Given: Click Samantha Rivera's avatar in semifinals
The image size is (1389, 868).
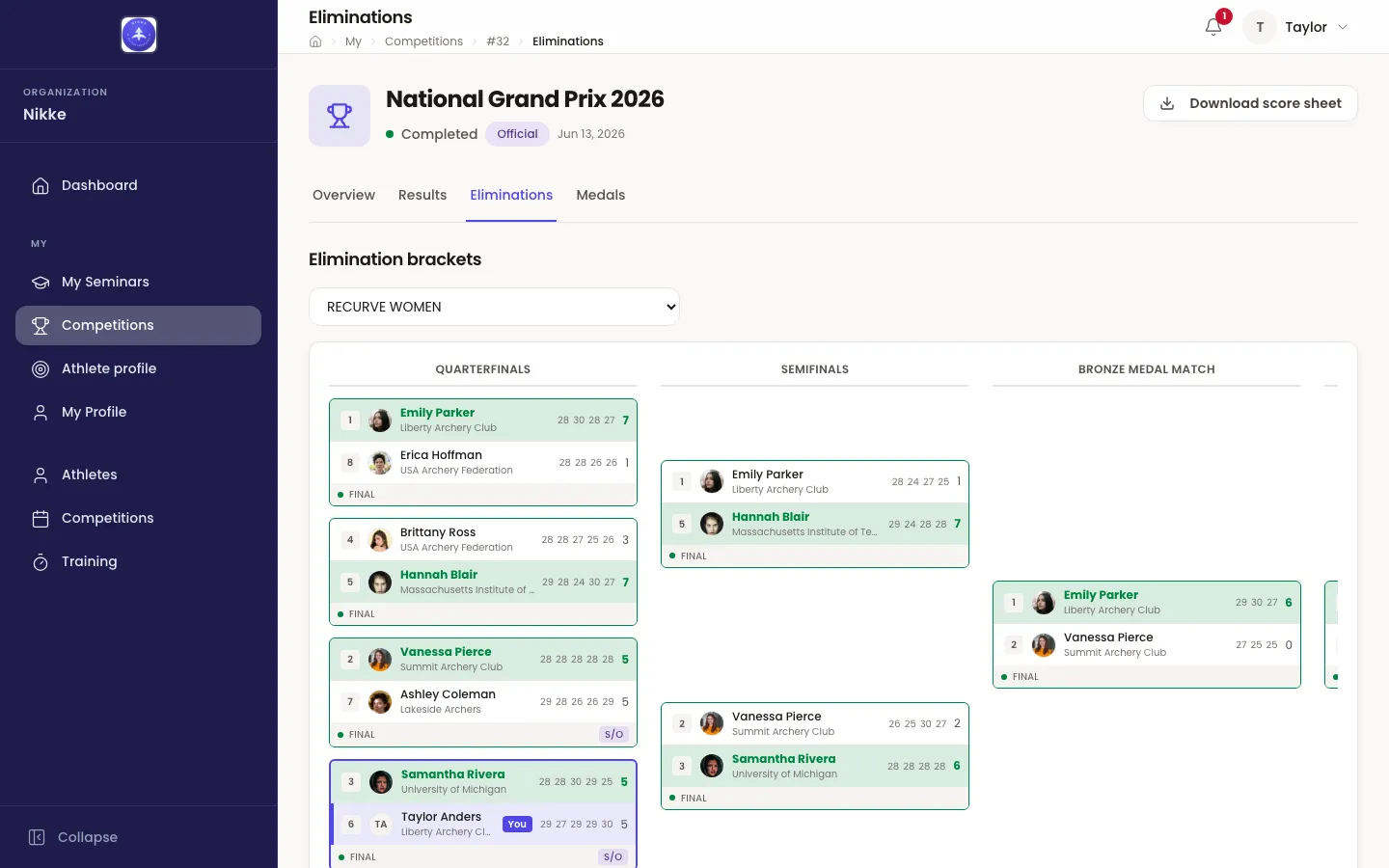Looking at the screenshot, I should point(712,766).
